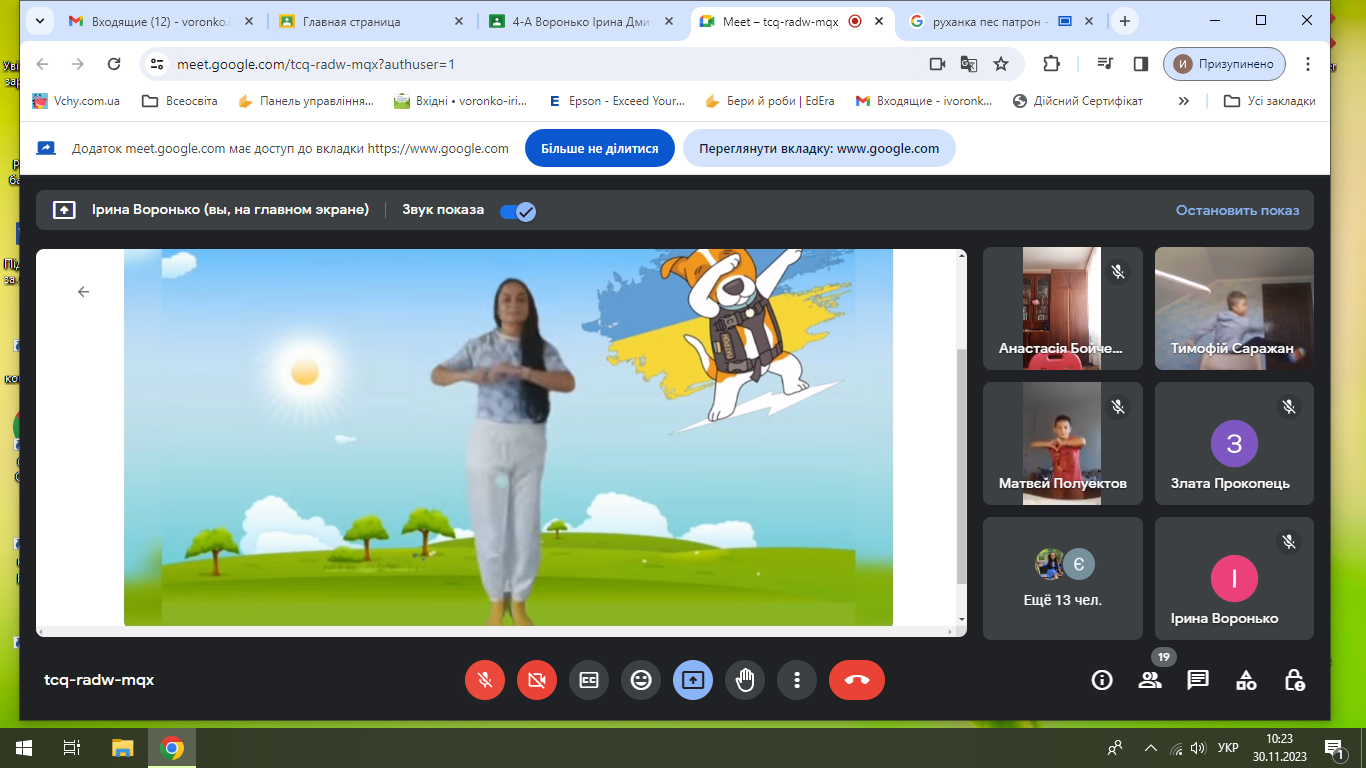Screen dimensions: 1366x768
Task: Toggle the Звук показа switch
Action: pyautogui.click(x=518, y=210)
